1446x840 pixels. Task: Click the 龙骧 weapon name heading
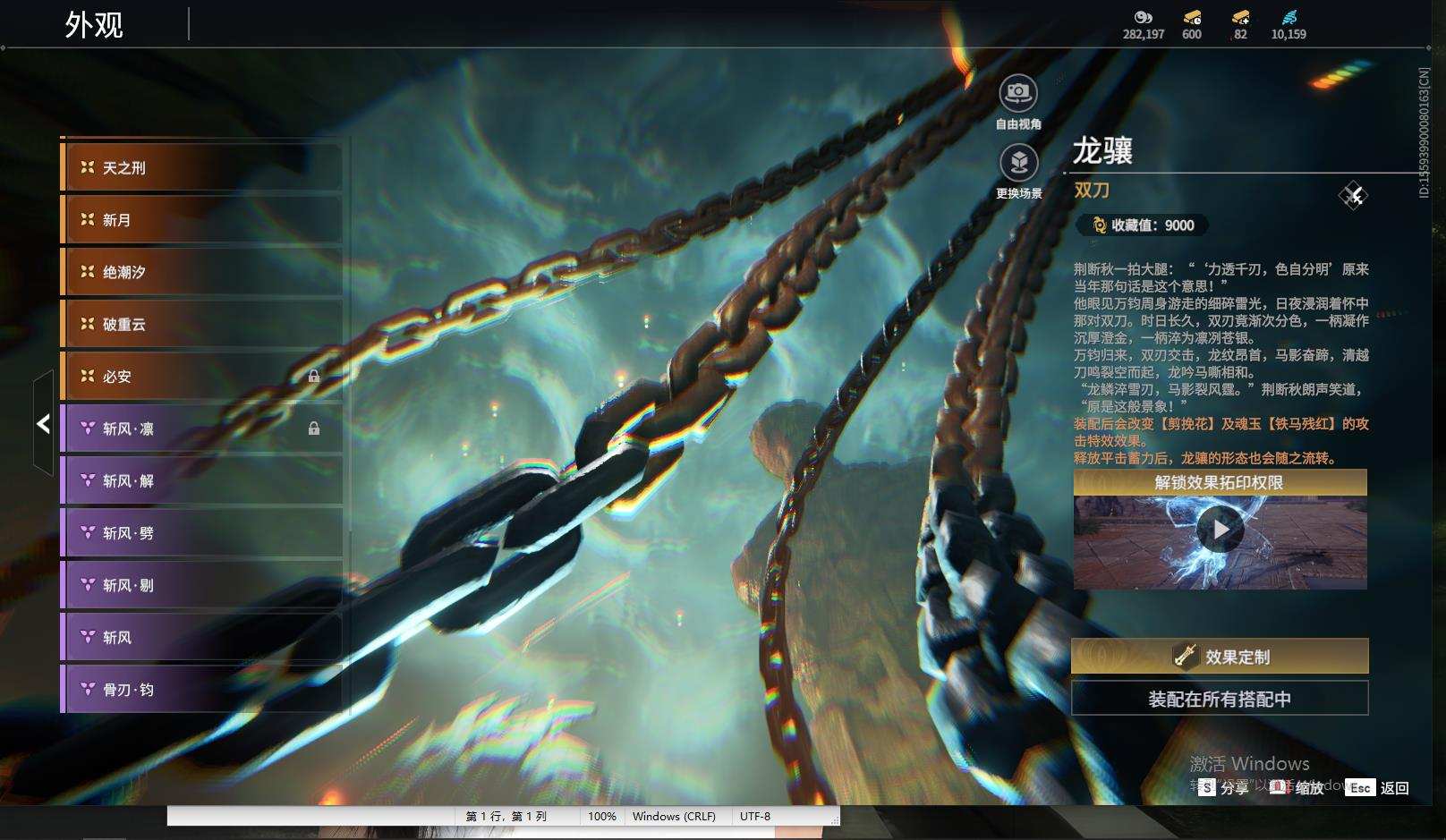click(1103, 150)
